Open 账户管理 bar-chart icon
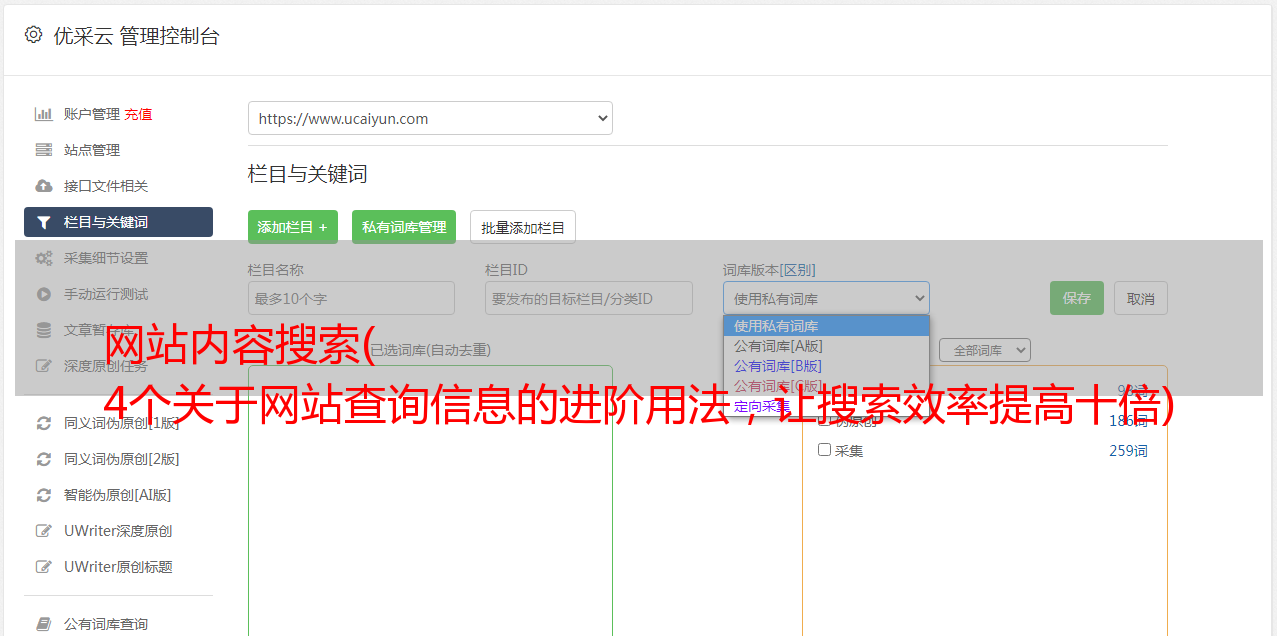This screenshot has width=1277, height=636. click(x=43, y=114)
